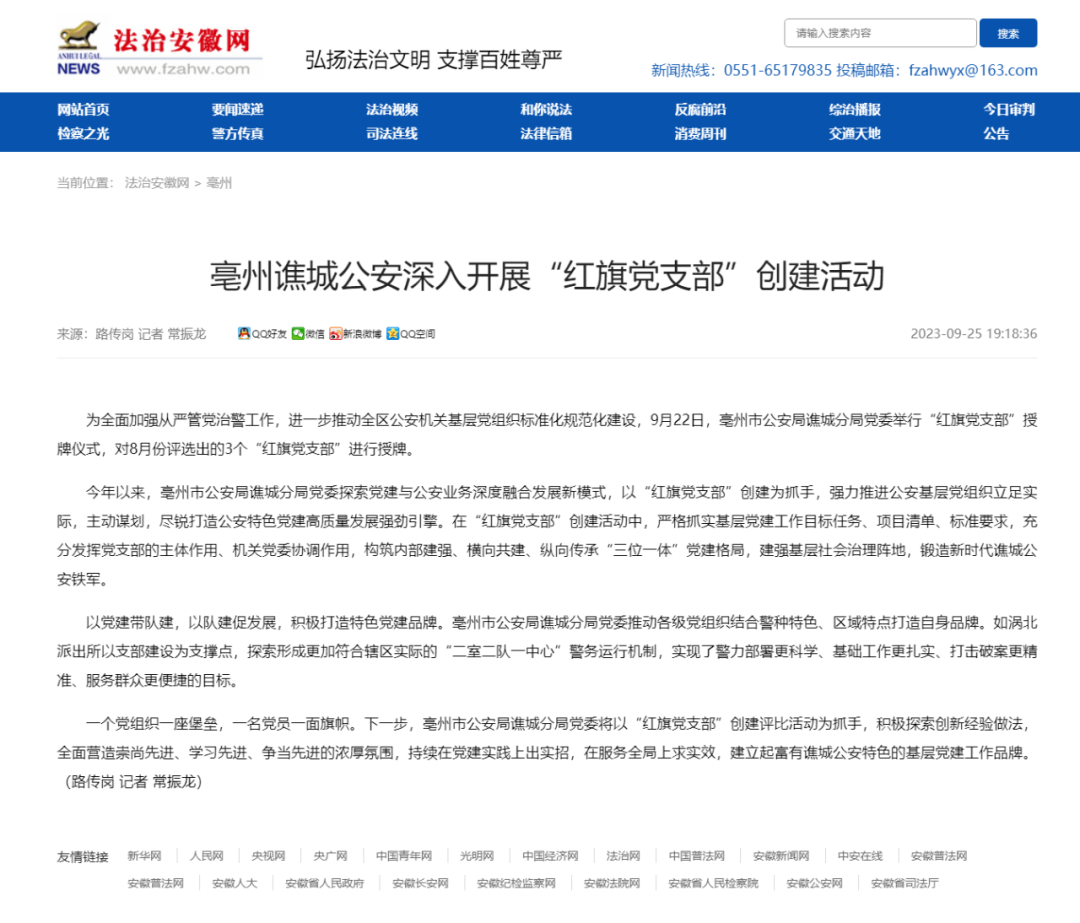Click inside the search input box
Viewport: 1080px width, 923px height.
pos(878,32)
